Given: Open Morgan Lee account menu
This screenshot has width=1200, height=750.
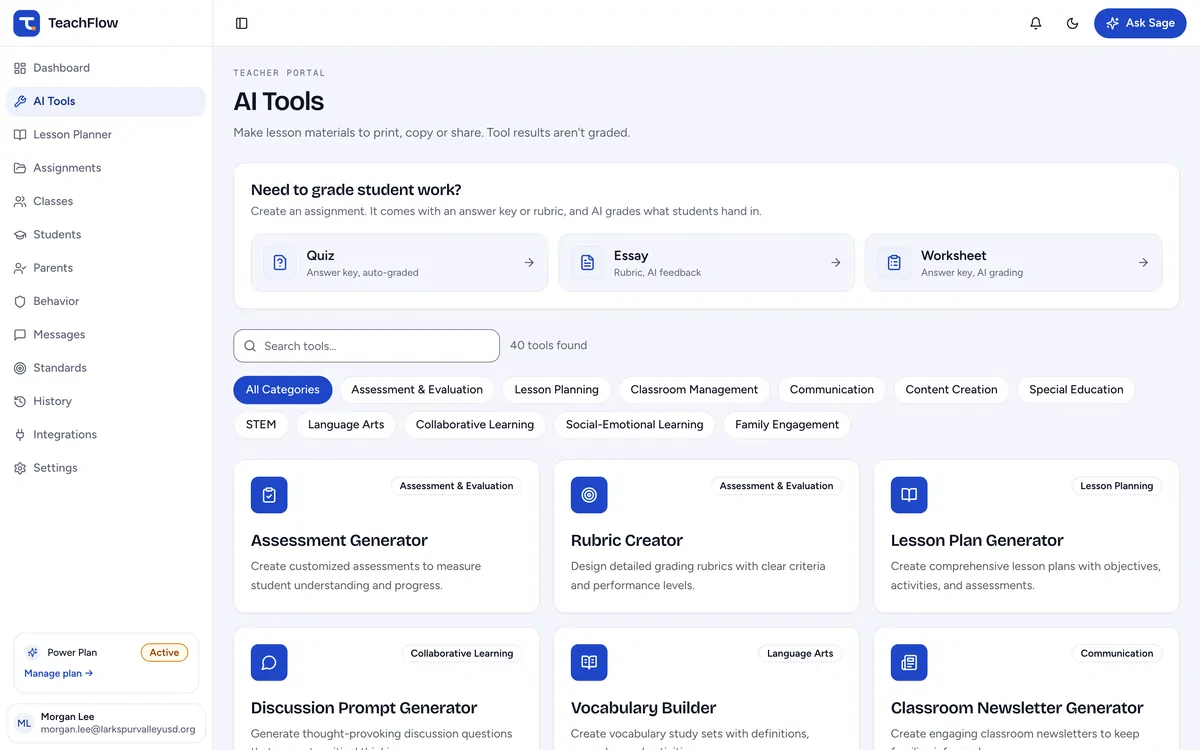Looking at the screenshot, I should click(106, 723).
